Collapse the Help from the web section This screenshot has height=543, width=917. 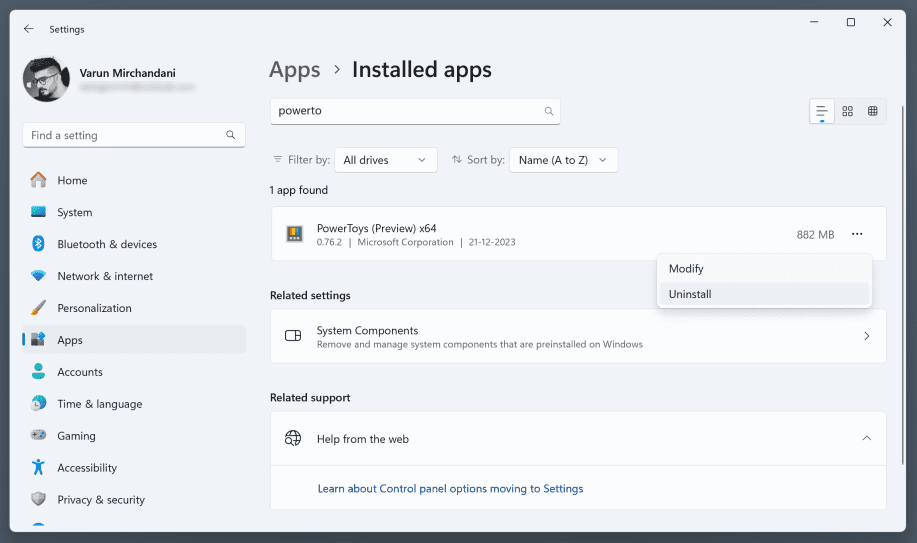[x=866, y=438]
